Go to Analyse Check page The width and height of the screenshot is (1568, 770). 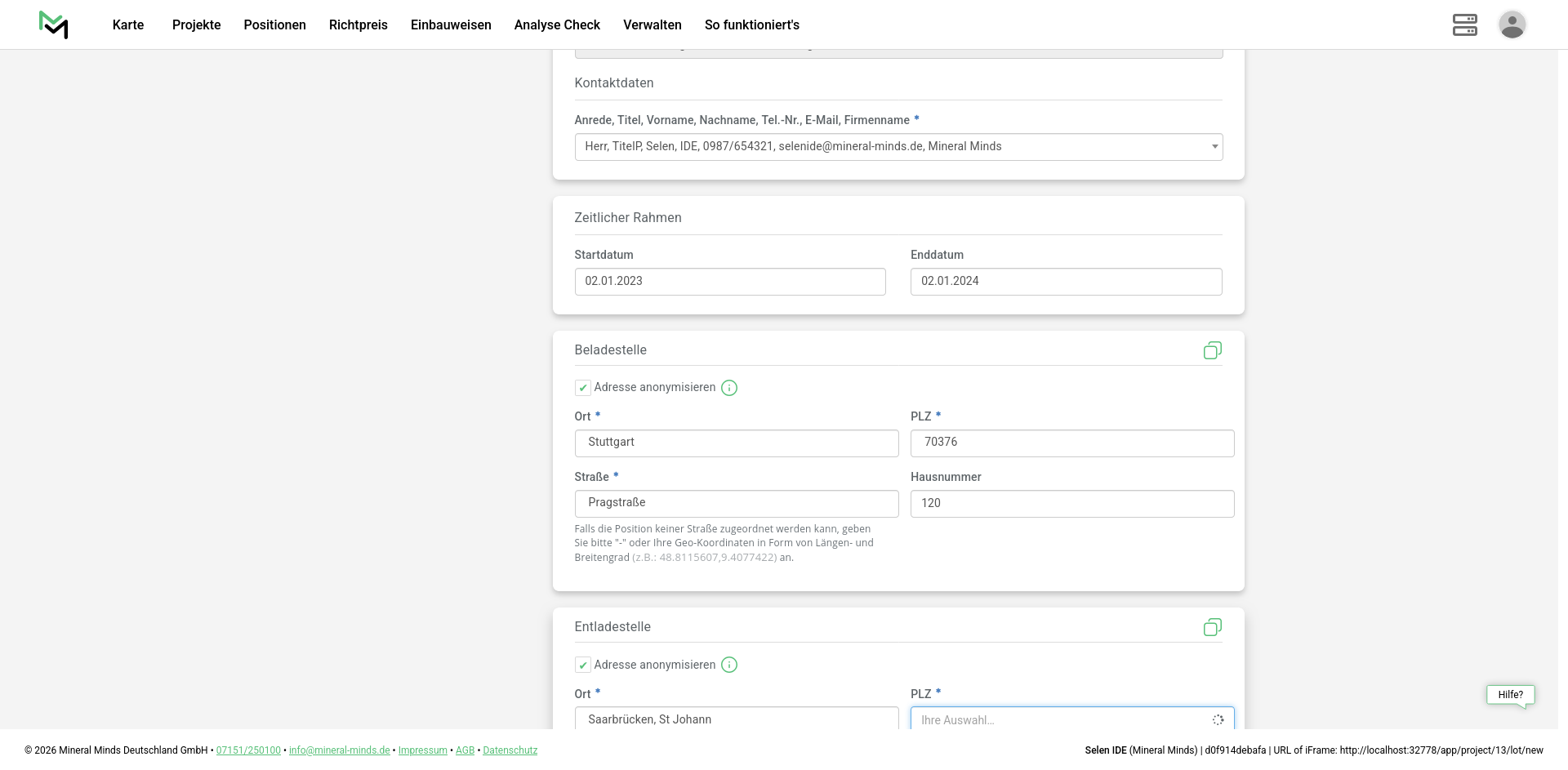[x=557, y=24]
